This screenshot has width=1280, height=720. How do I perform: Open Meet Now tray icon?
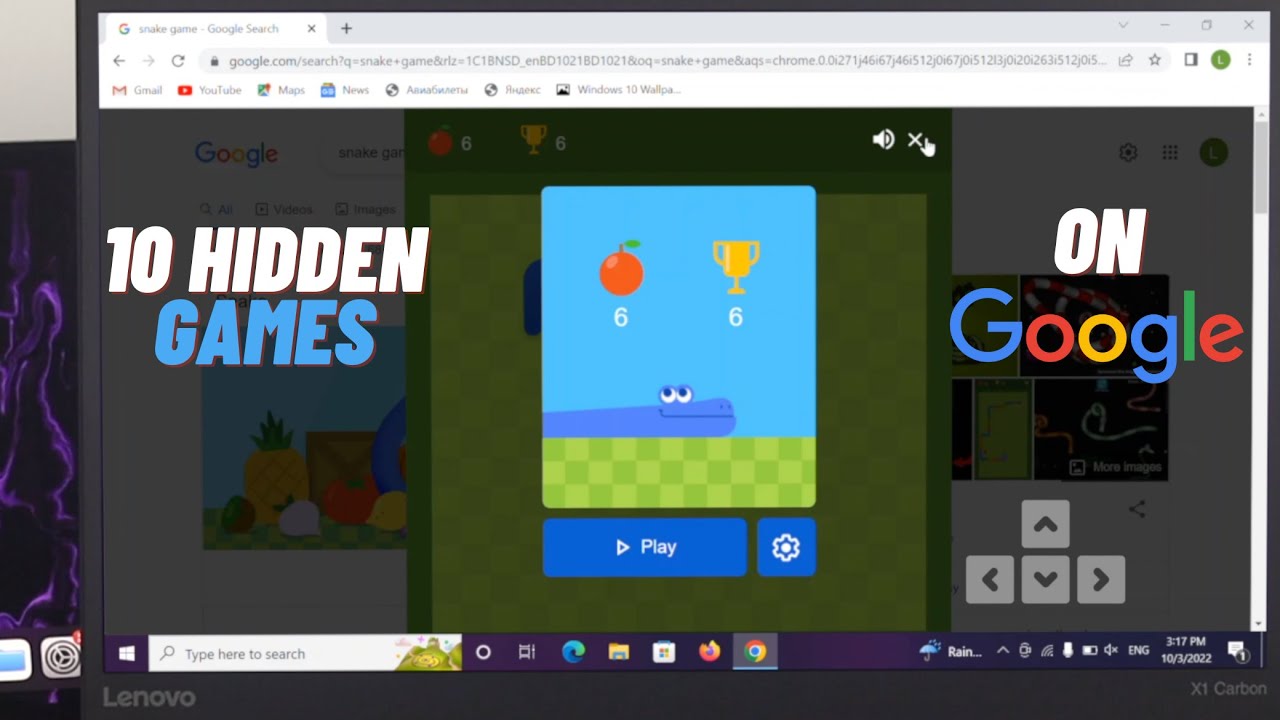[x=1025, y=651]
